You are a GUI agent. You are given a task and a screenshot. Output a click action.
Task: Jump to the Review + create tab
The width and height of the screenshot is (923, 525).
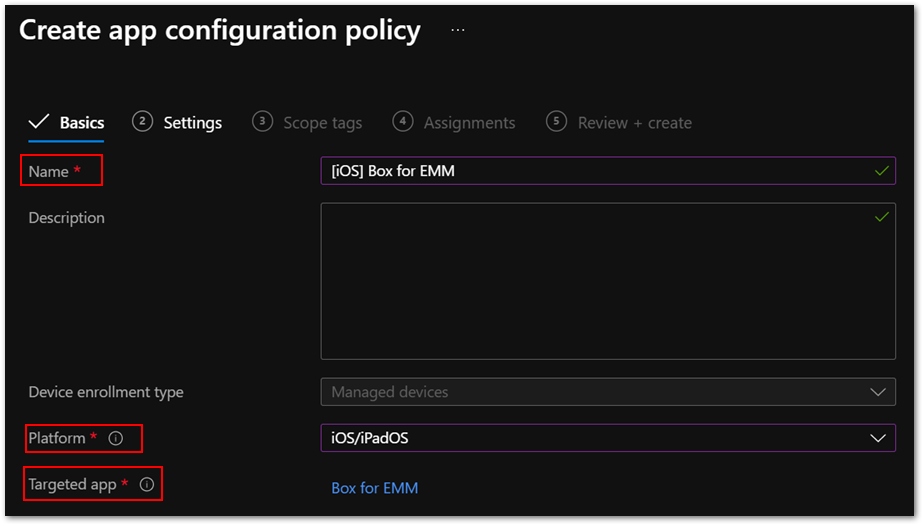[x=619, y=122]
